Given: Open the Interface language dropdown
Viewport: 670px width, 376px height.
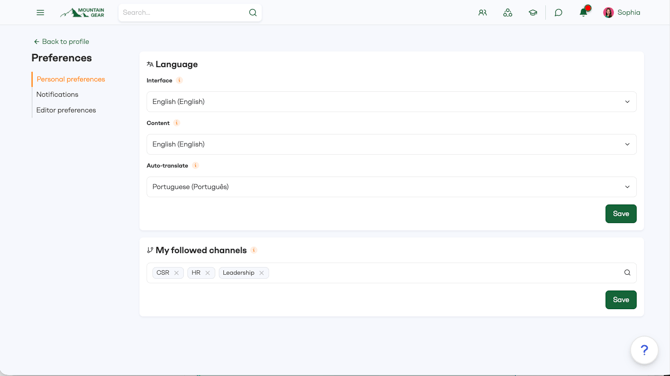Looking at the screenshot, I should (391, 102).
